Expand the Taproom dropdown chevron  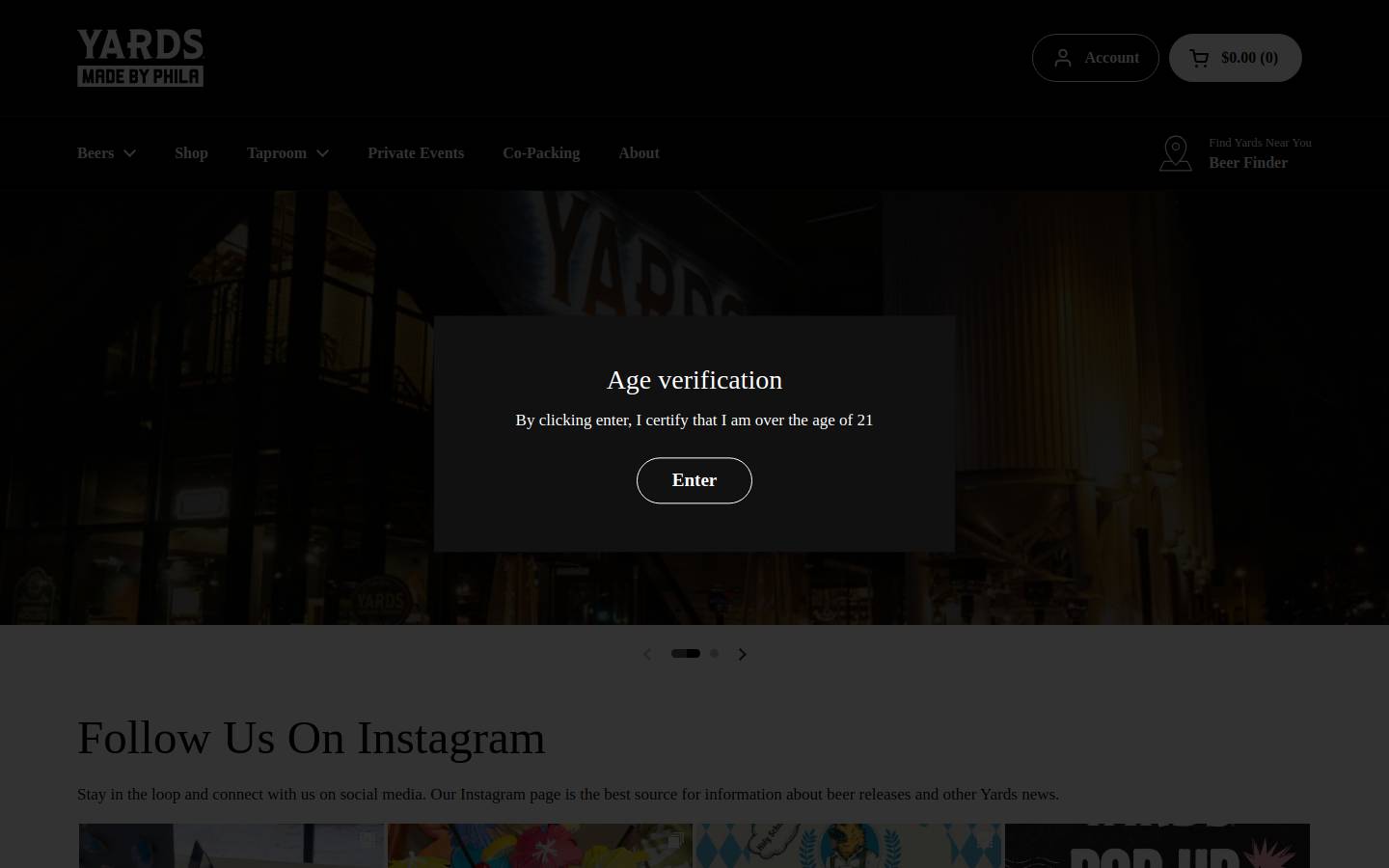(323, 153)
